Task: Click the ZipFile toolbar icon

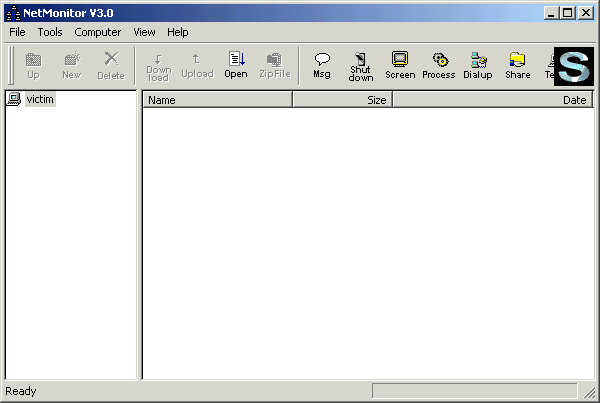Action: point(273,66)
